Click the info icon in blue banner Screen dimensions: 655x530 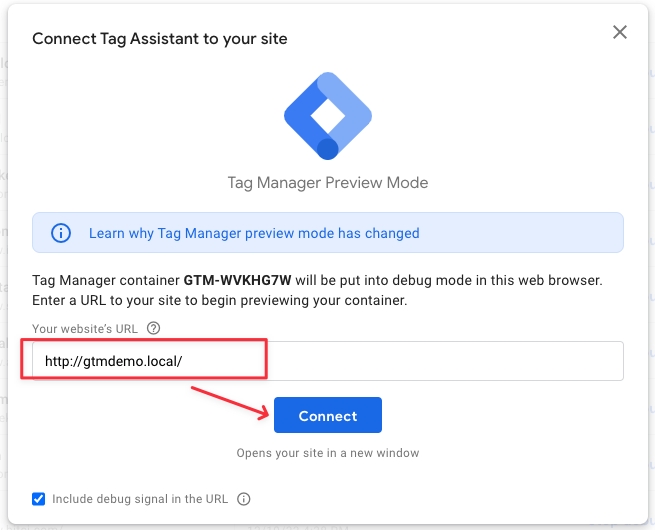point(61,233)
